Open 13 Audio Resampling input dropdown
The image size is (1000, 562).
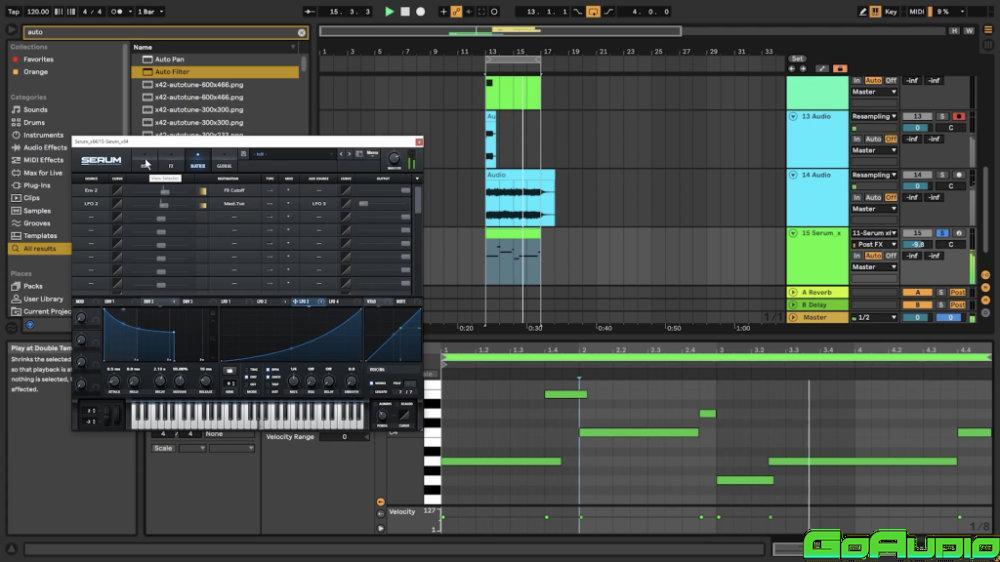pos(874,117)
